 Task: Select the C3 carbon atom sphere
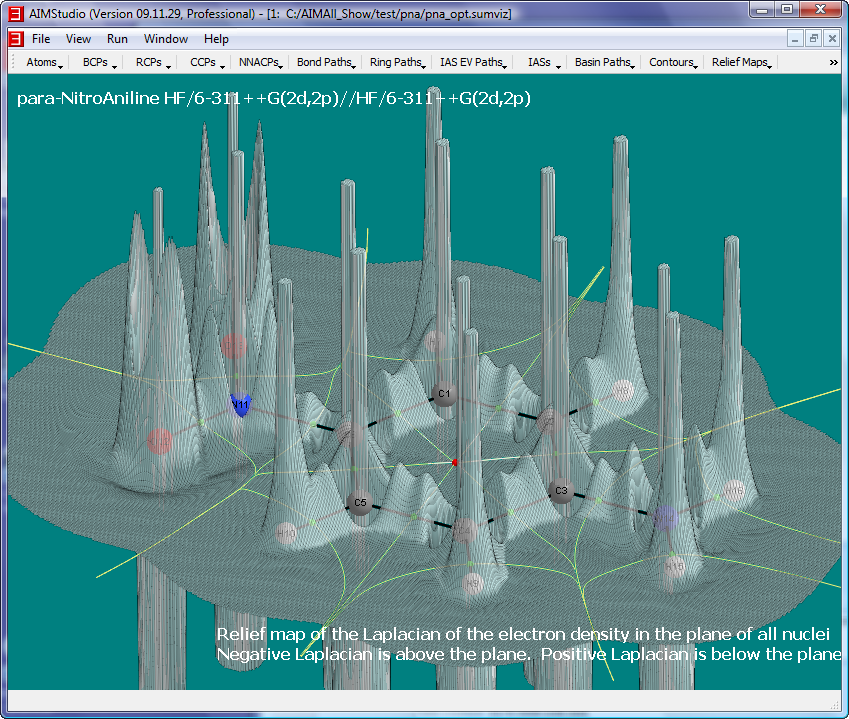pos(560,491)
